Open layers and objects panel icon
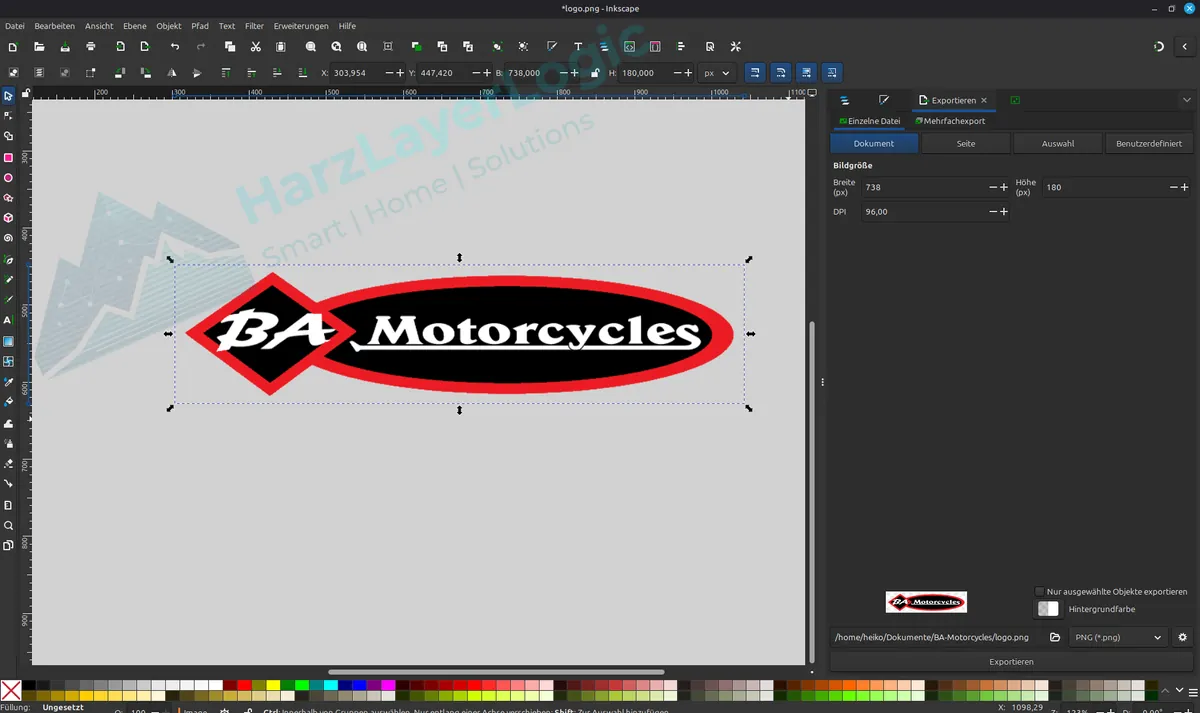The width and height of the screenshot is (1200, 713). click(x=844, y=100)
